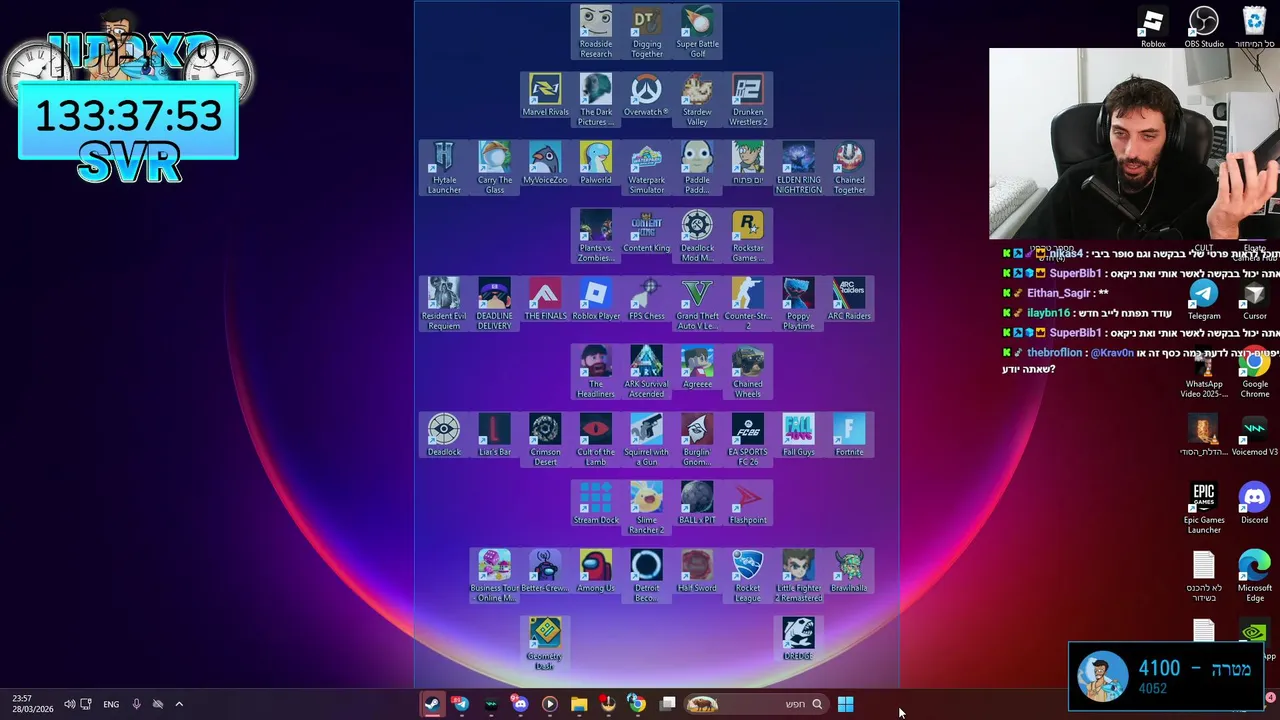1280x720 pixels.
Task: Open the Carry The Glass icon
Action: [x=495, y=168]
